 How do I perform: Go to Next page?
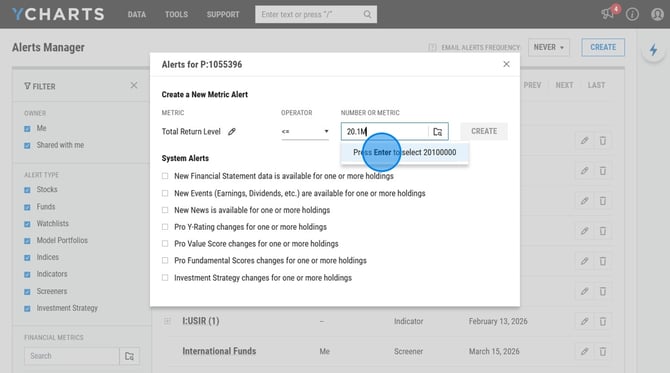click(564, 85)
